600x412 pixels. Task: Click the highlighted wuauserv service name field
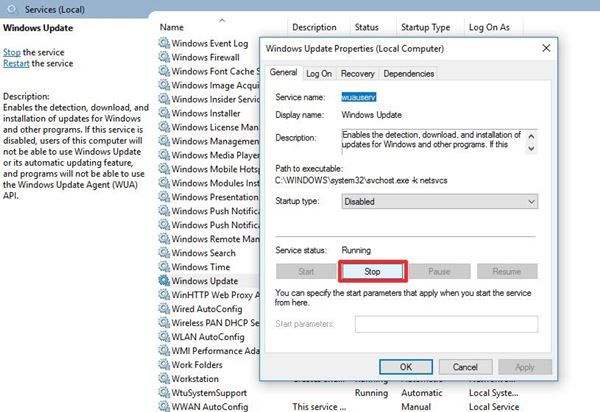359,97
